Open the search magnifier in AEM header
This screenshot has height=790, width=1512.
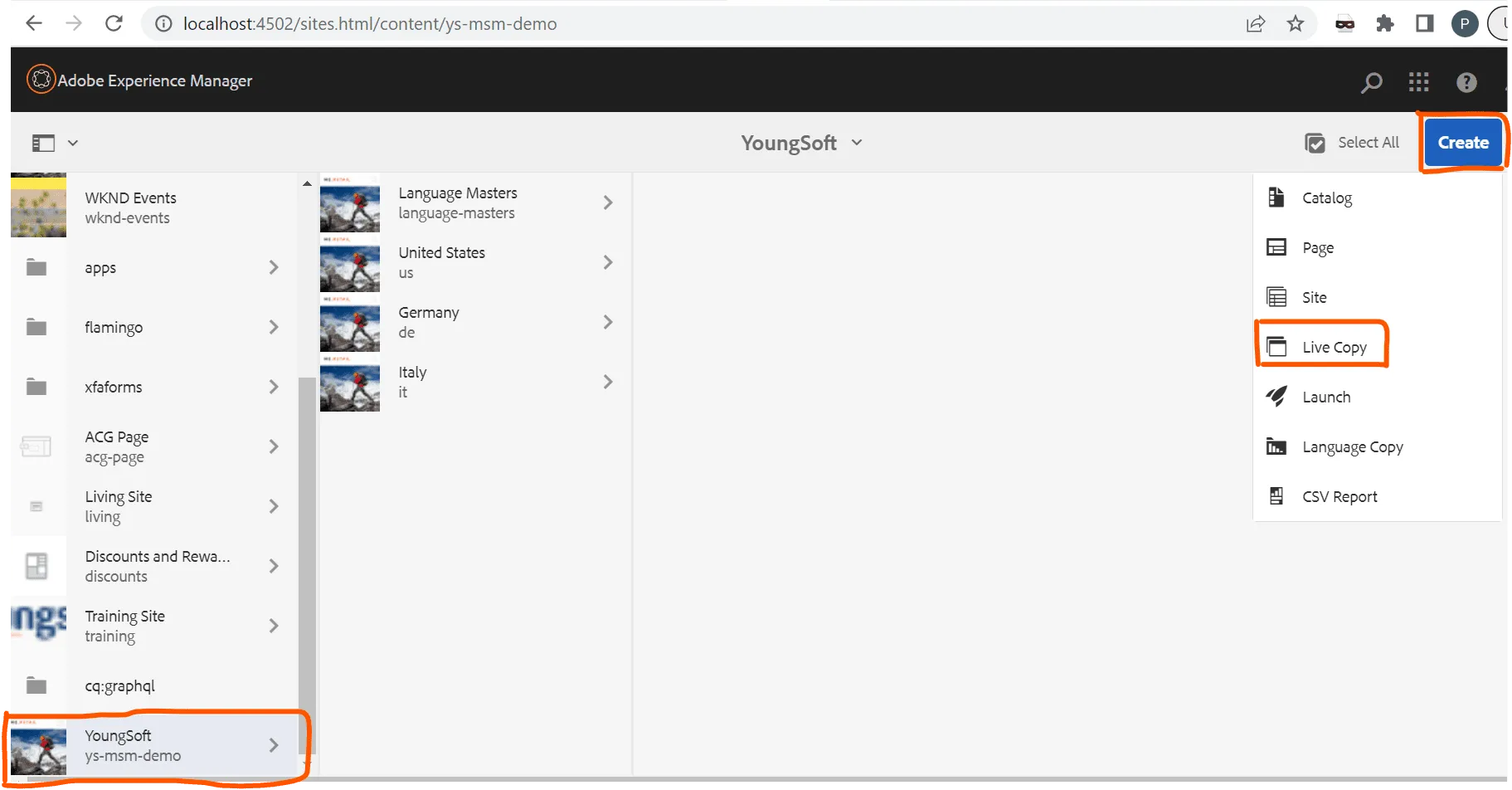click(1372, 81)
